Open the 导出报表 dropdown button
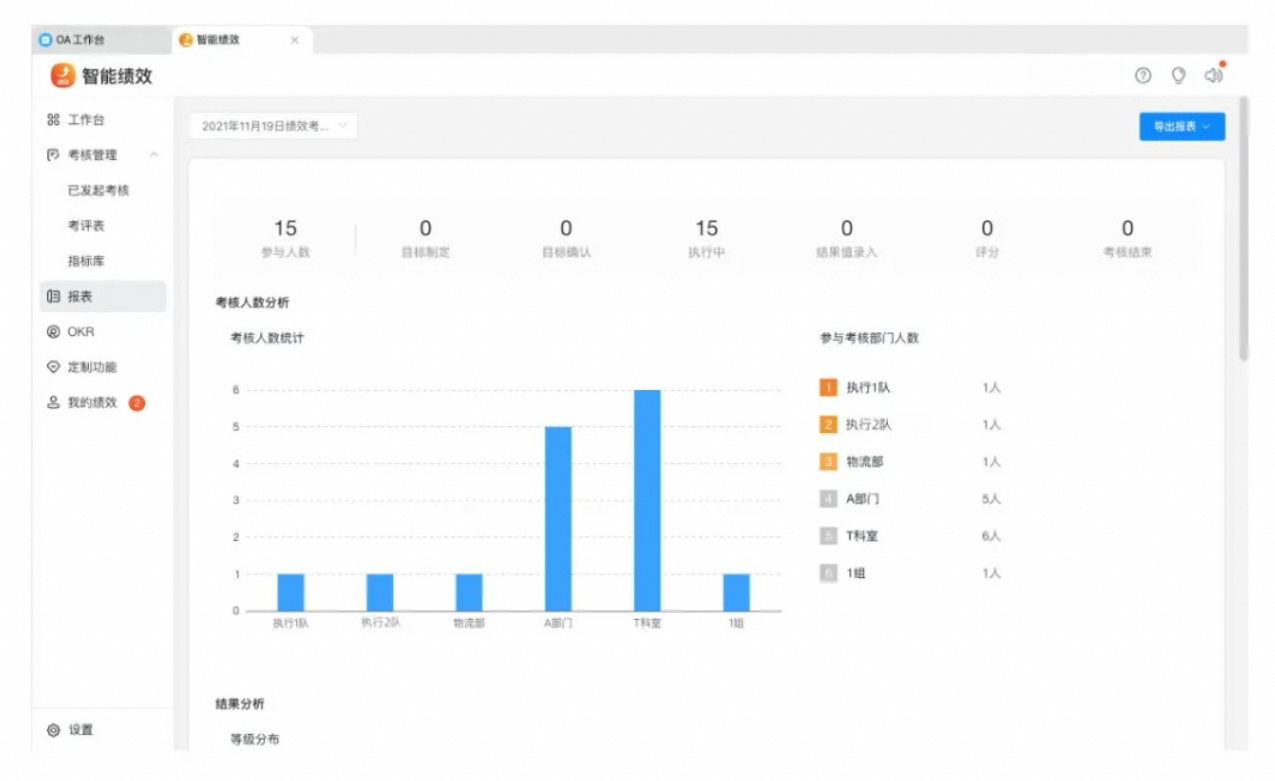The height and width of the screenshot is (781, 1275). pyautogui.click(x=1182, y=126)
